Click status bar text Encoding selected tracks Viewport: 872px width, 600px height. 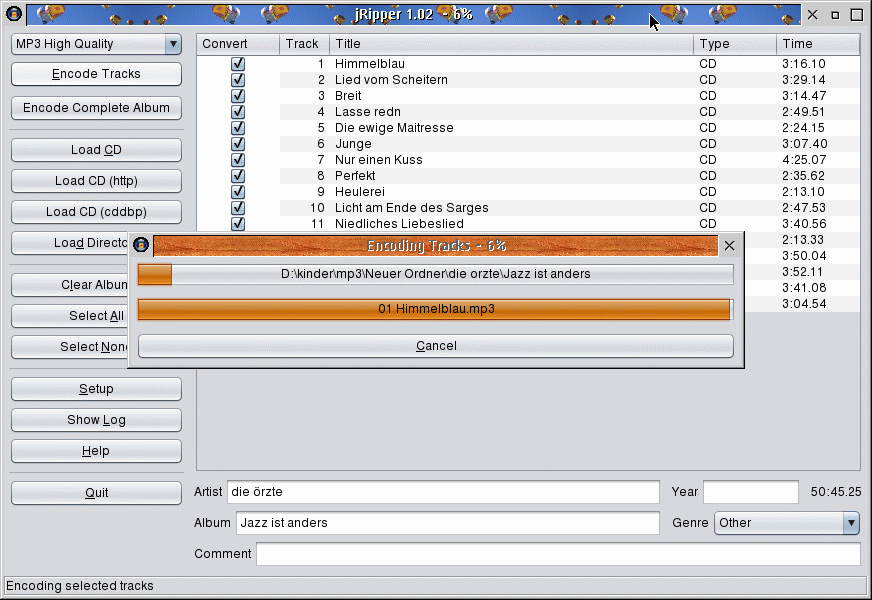pos(80,586)
